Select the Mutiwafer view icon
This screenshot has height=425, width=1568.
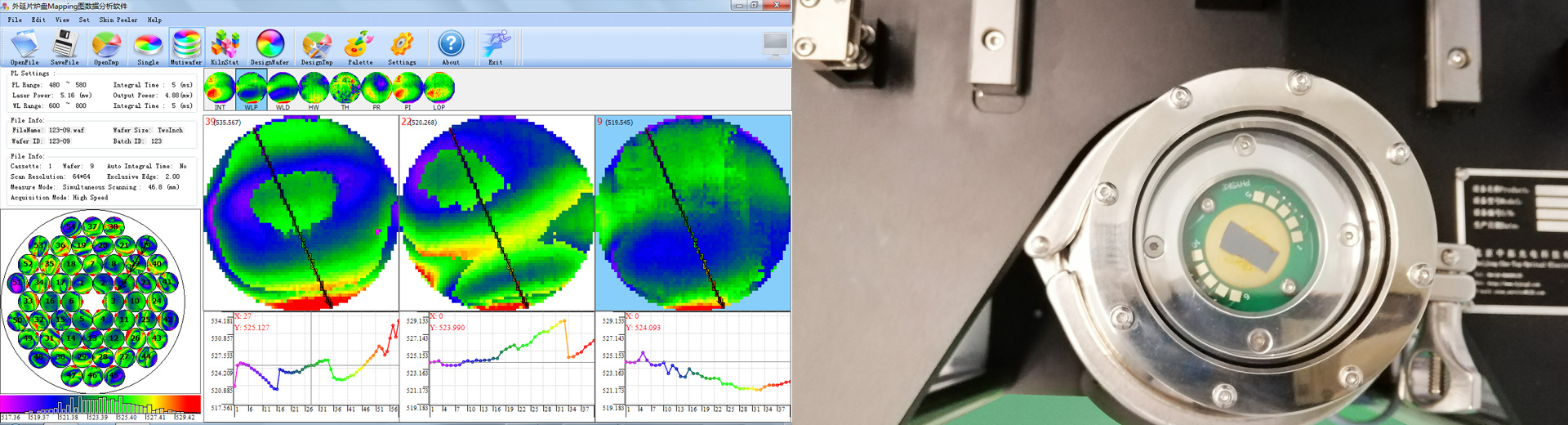186,46
